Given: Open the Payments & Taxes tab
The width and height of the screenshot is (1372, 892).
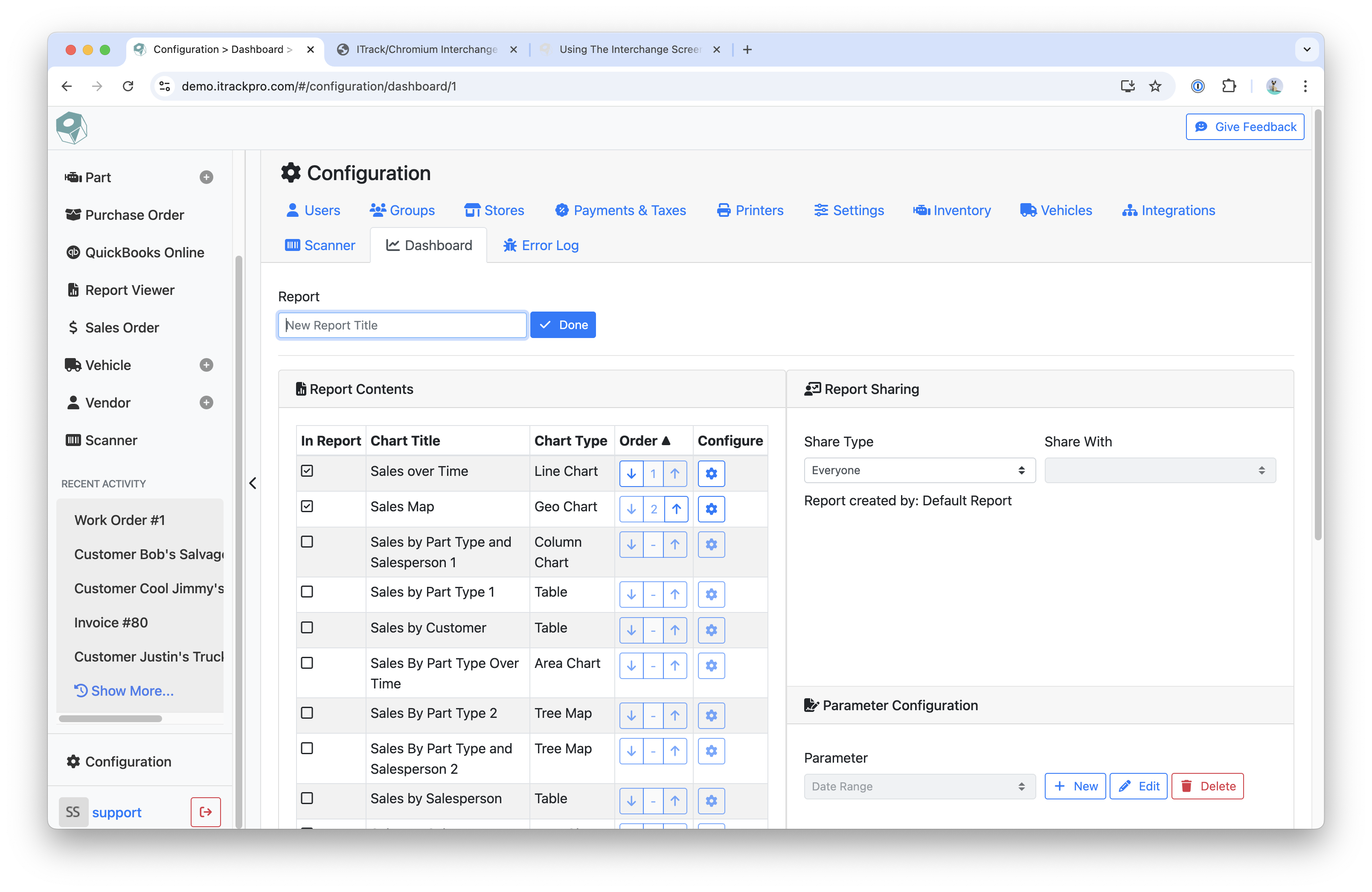Looking at the screenshot, I should tap(620, 210).
